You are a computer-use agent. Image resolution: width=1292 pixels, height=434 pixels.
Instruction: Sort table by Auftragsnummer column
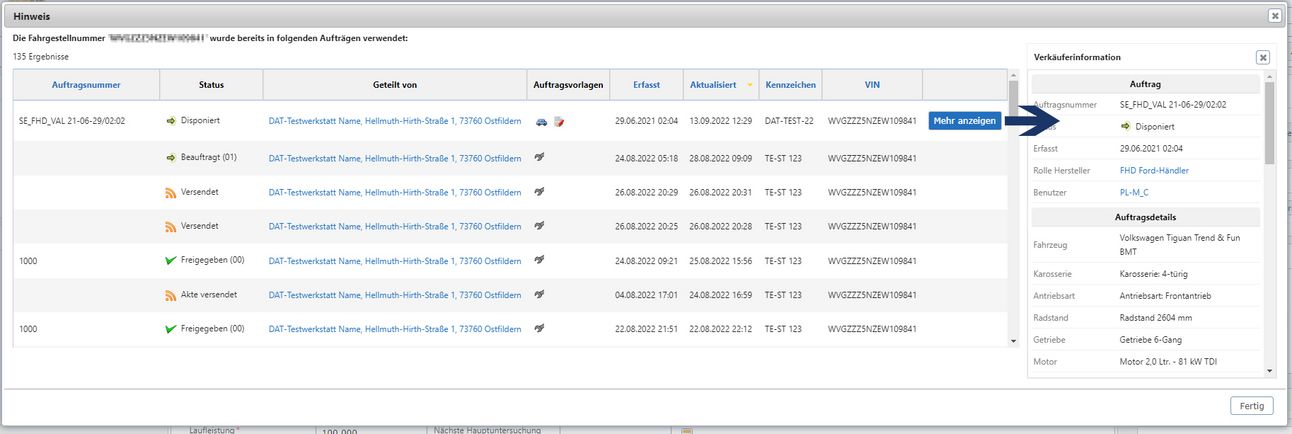click(x=85, y=85)
